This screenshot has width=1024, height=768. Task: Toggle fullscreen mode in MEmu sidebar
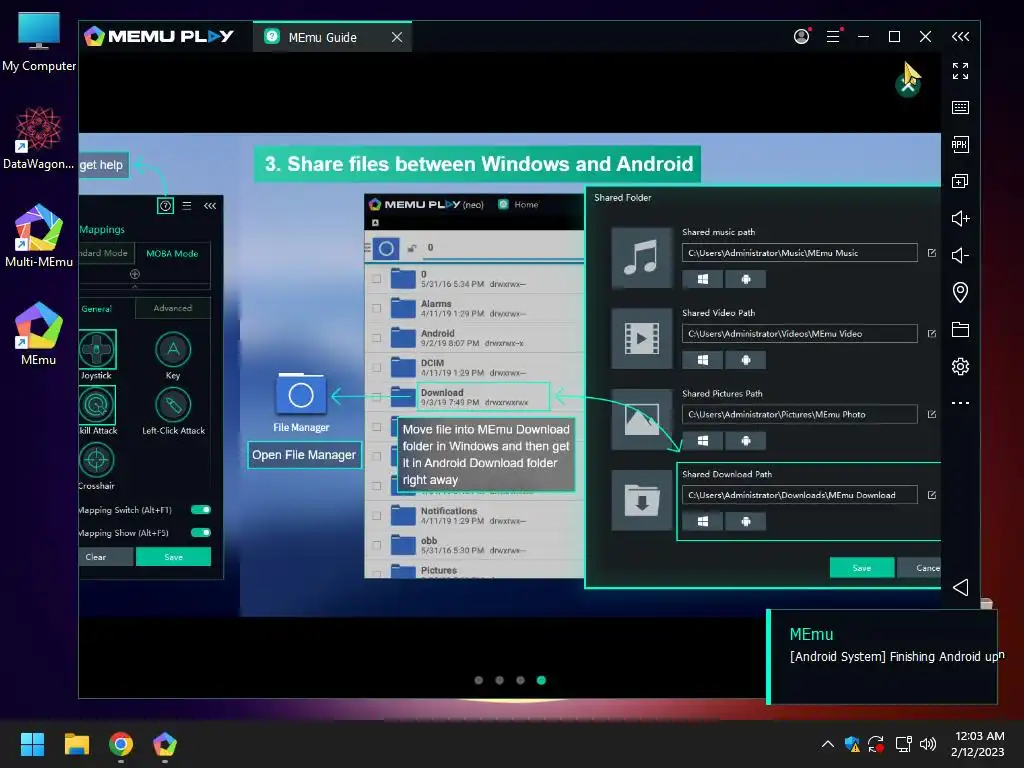tap(960, 71)
